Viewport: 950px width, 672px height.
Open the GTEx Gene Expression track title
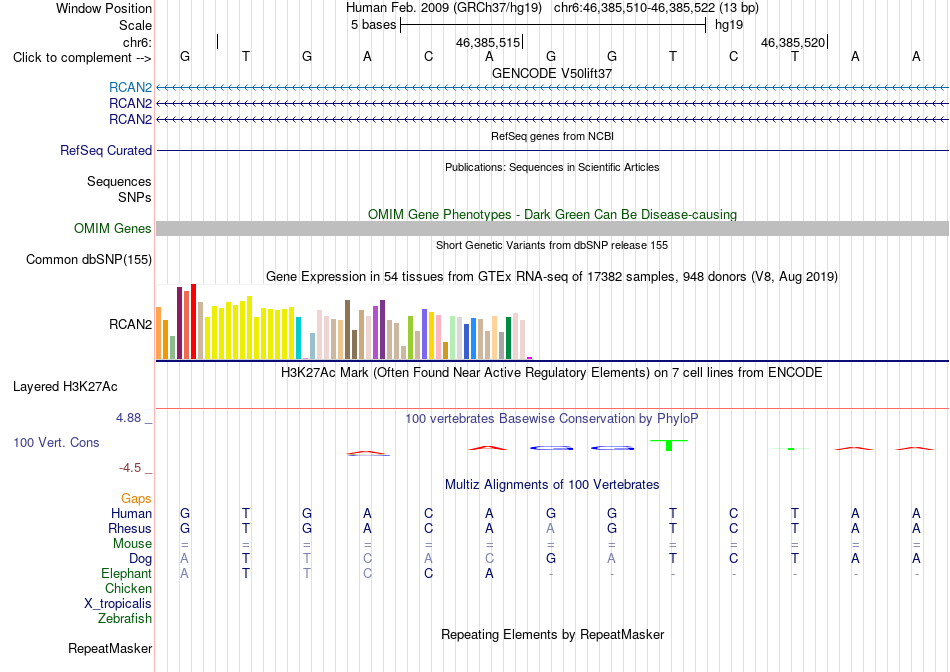(x=552, y=277)
